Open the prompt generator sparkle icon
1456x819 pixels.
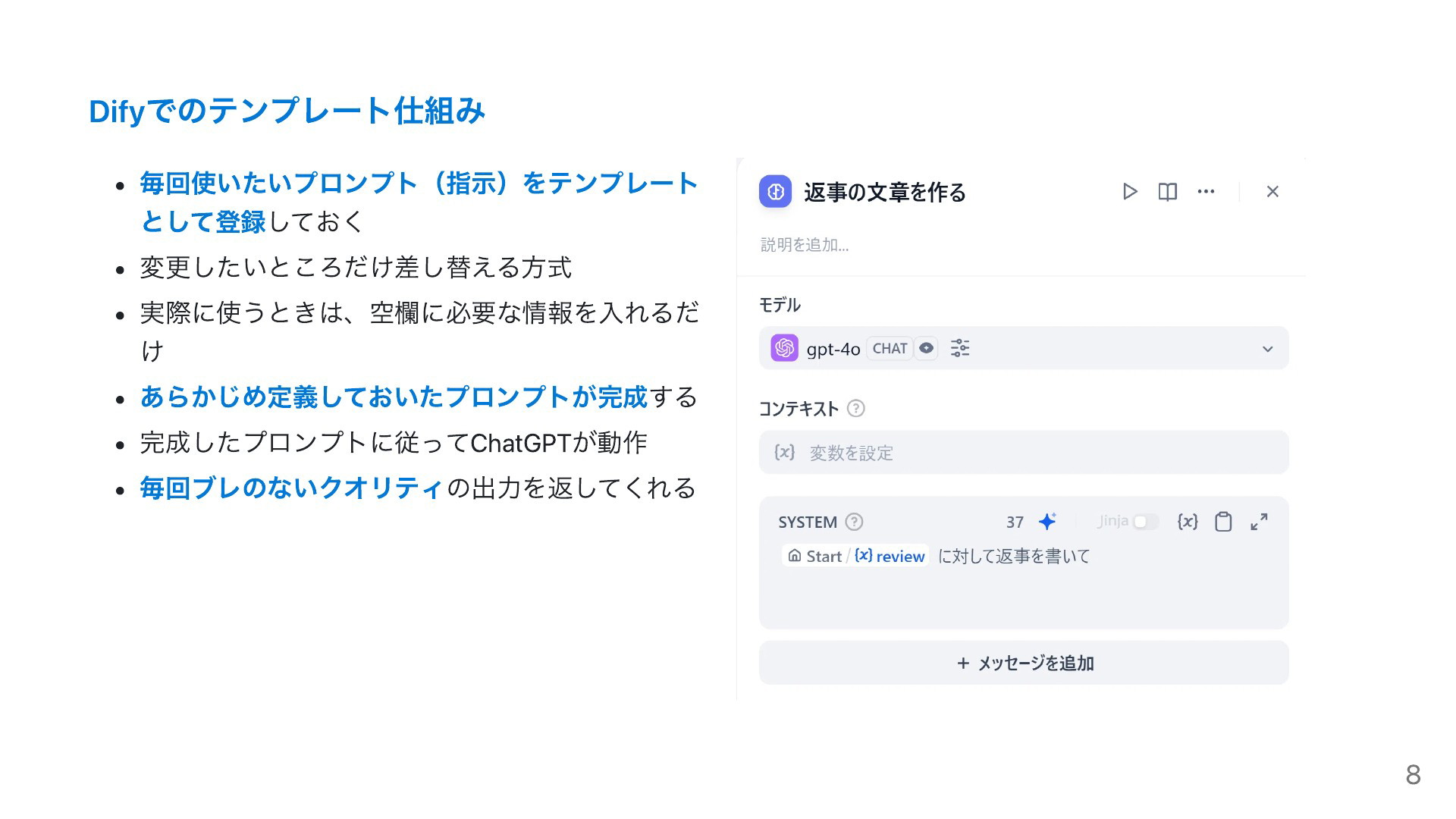[x=1047, y=522]
